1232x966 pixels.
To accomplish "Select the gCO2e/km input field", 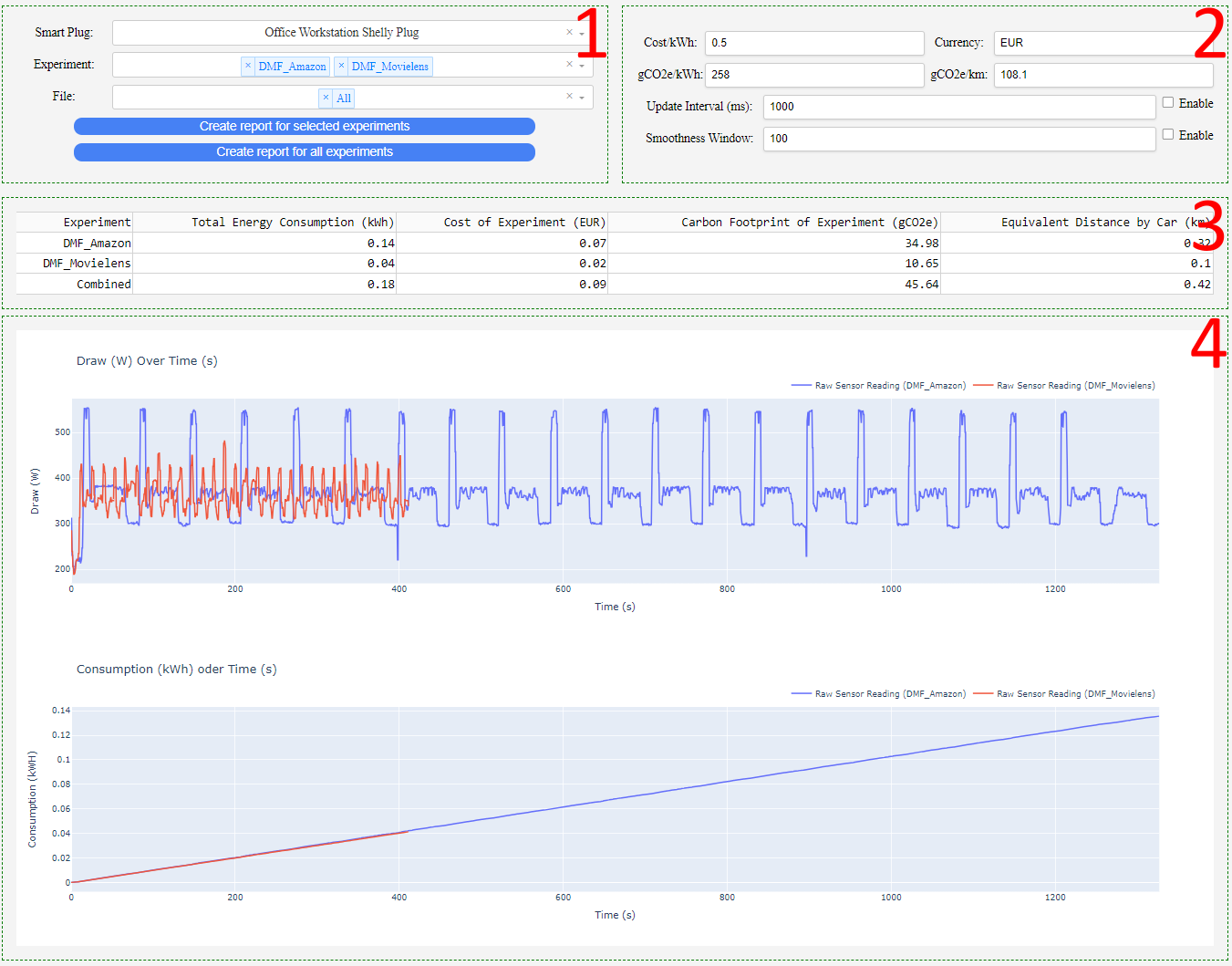I will [1103, 75].
